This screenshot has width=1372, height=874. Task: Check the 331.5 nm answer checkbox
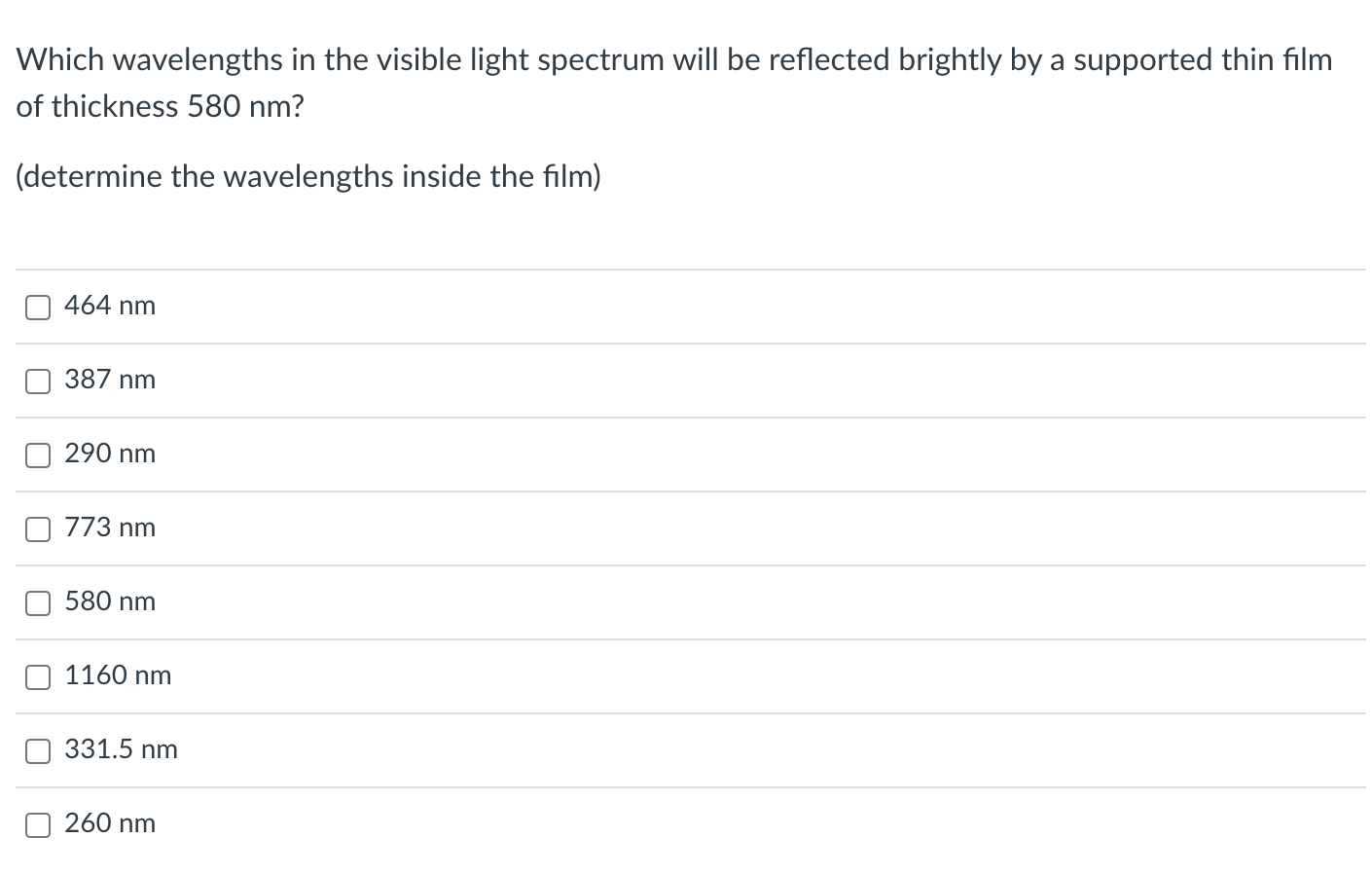pyautogui.click(x=37, y=750)
